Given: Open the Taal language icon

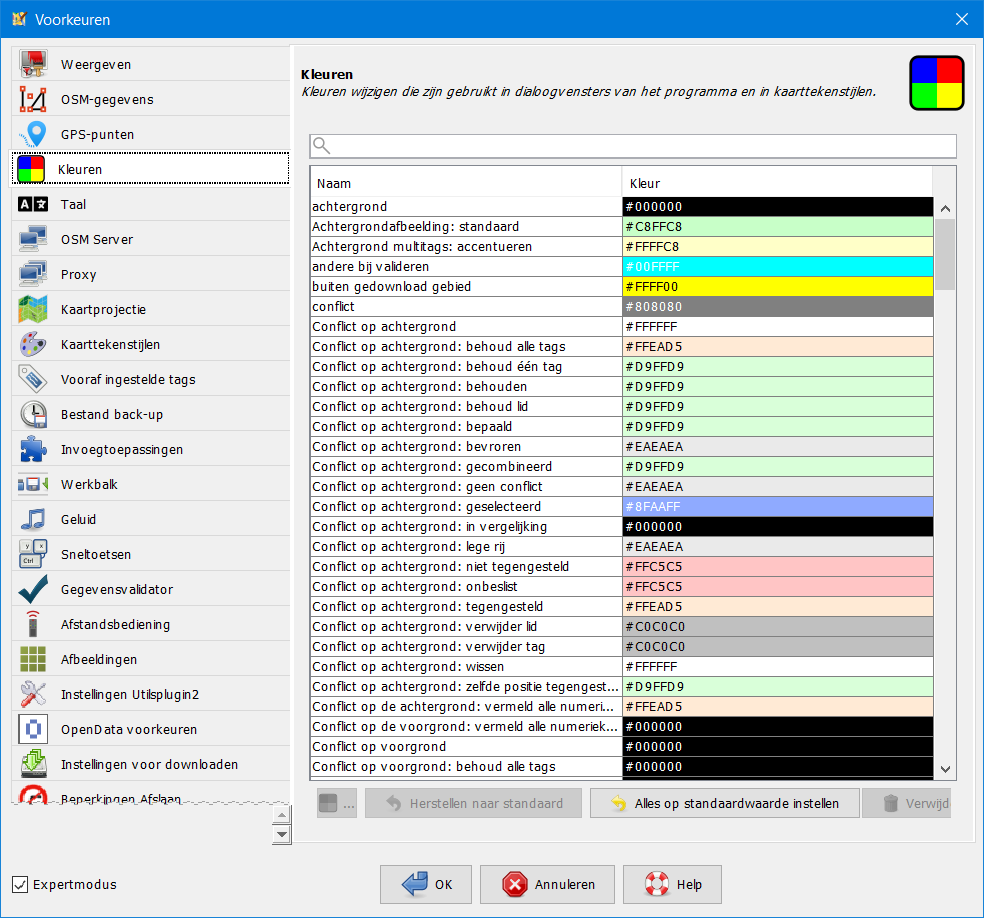Looking at the screenshot, I should click(33, 204).
